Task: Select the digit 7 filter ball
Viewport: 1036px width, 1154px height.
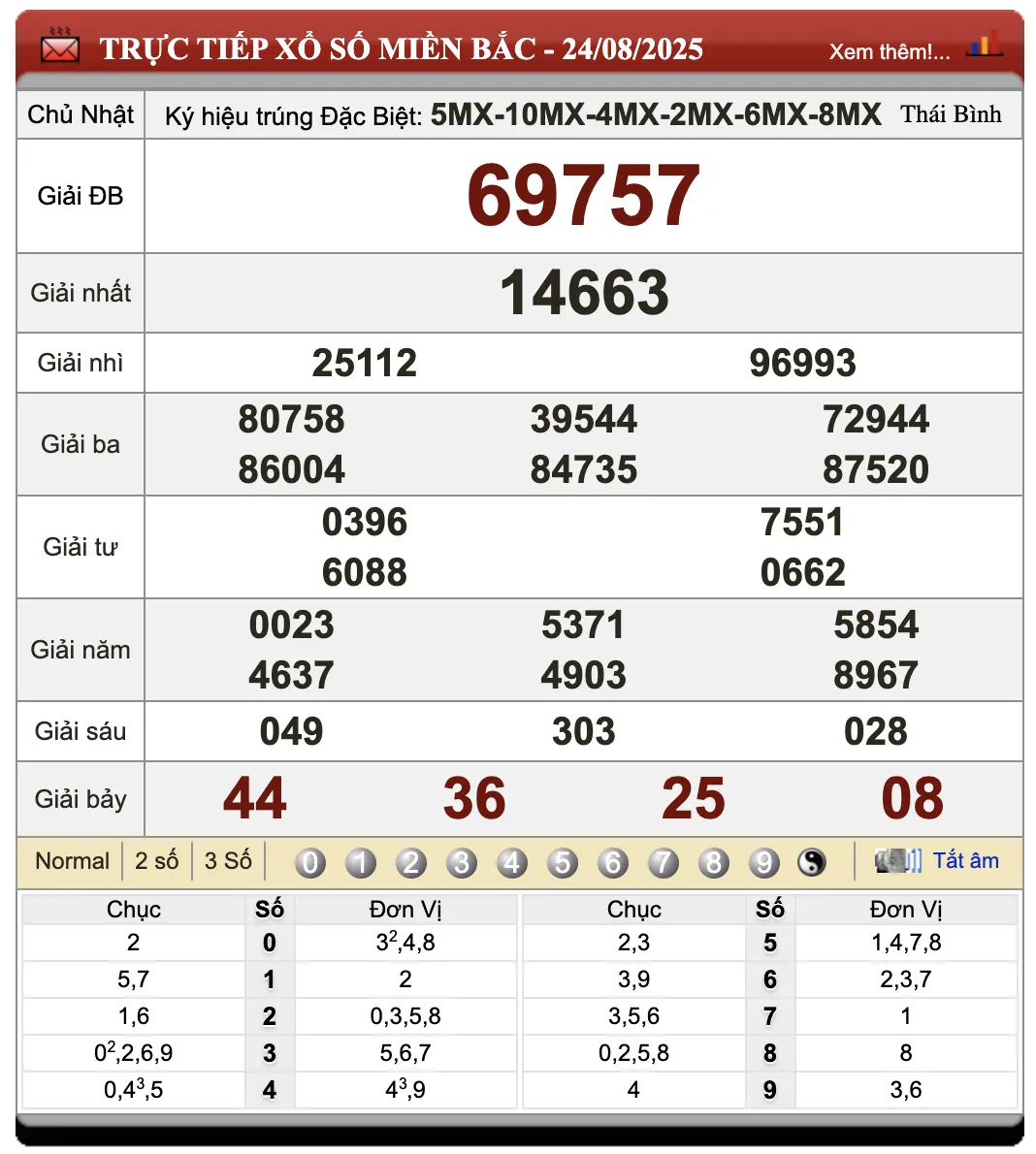Action: tap(664, 862)
